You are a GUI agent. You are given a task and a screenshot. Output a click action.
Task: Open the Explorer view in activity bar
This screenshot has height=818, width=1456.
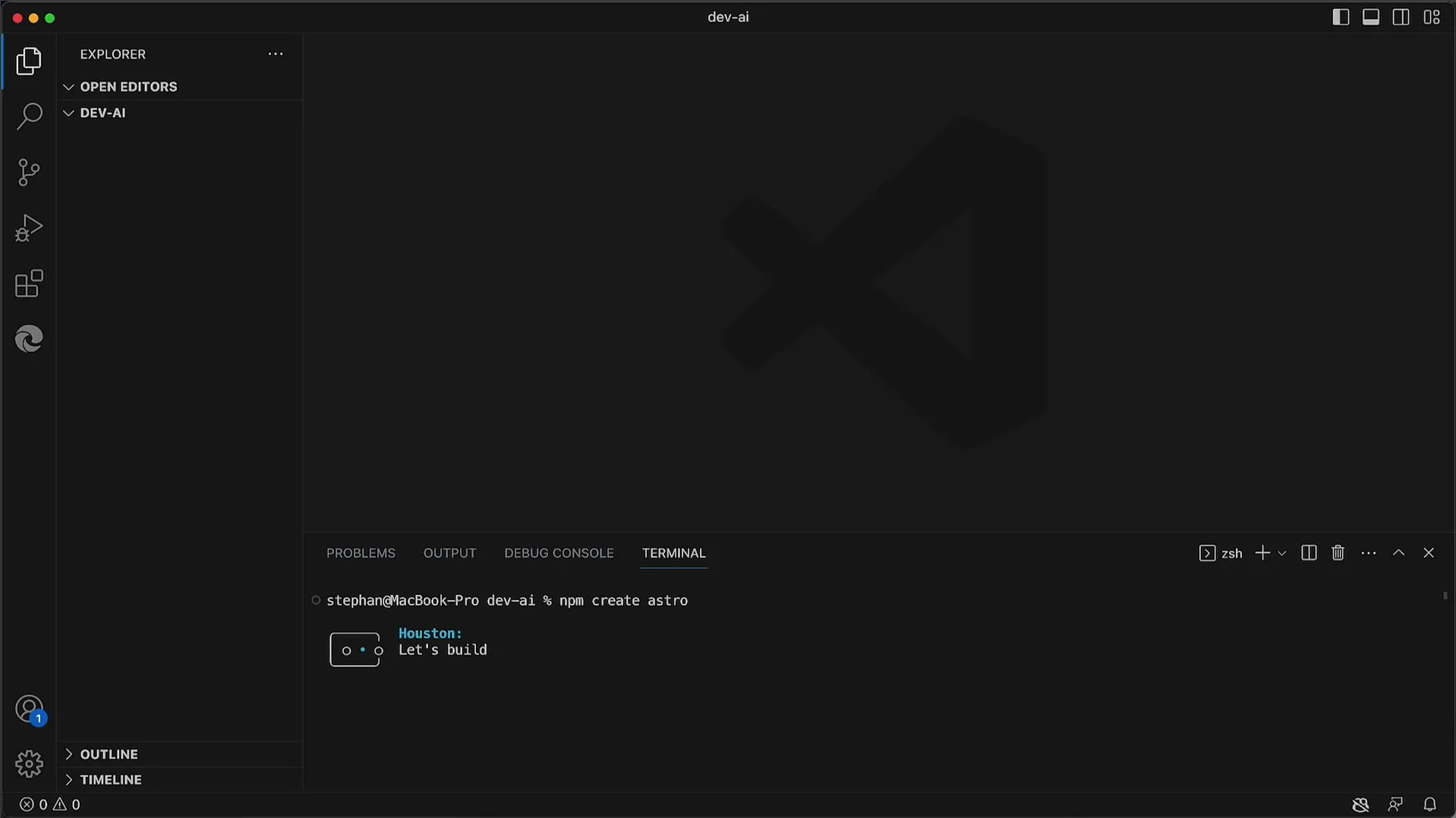(29, 61)
